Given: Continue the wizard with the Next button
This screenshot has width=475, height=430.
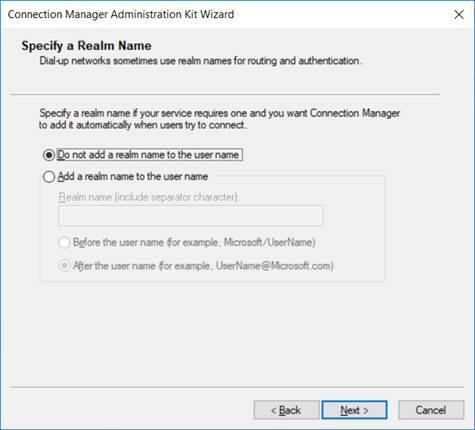Looking at the screenshot, I should coord(354,410).
